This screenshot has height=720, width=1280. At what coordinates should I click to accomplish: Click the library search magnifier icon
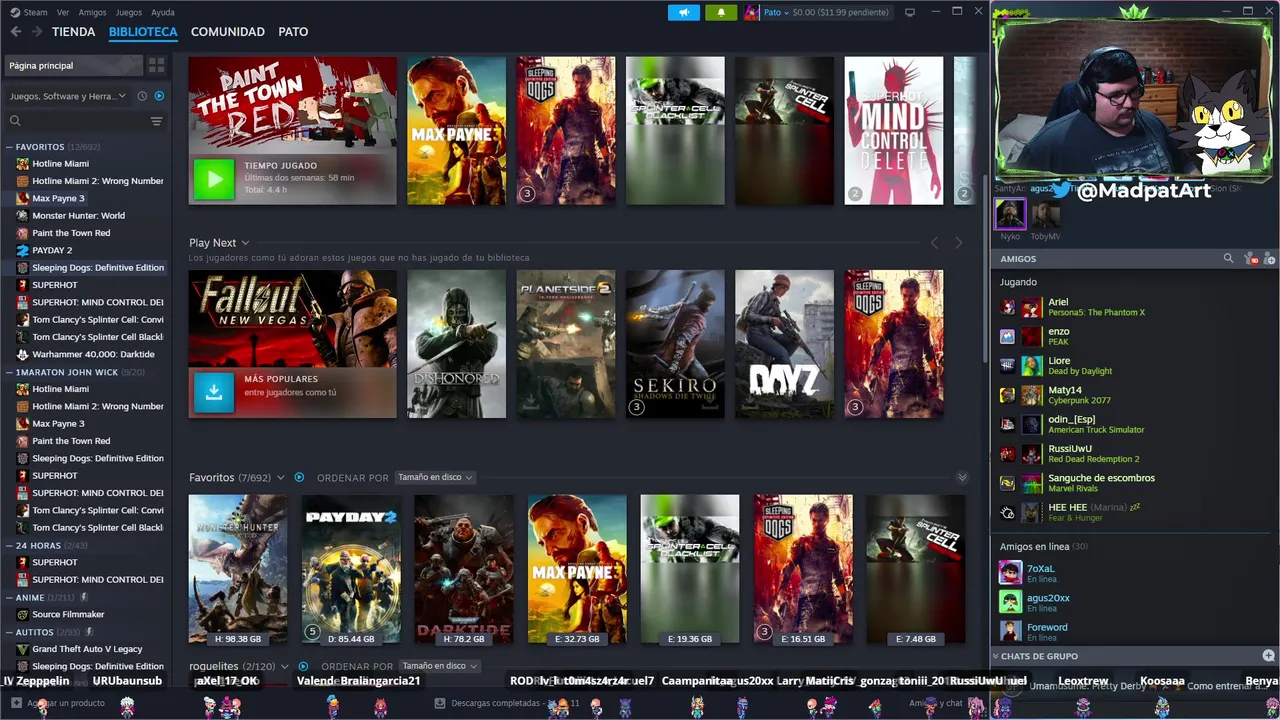(15, 121)
